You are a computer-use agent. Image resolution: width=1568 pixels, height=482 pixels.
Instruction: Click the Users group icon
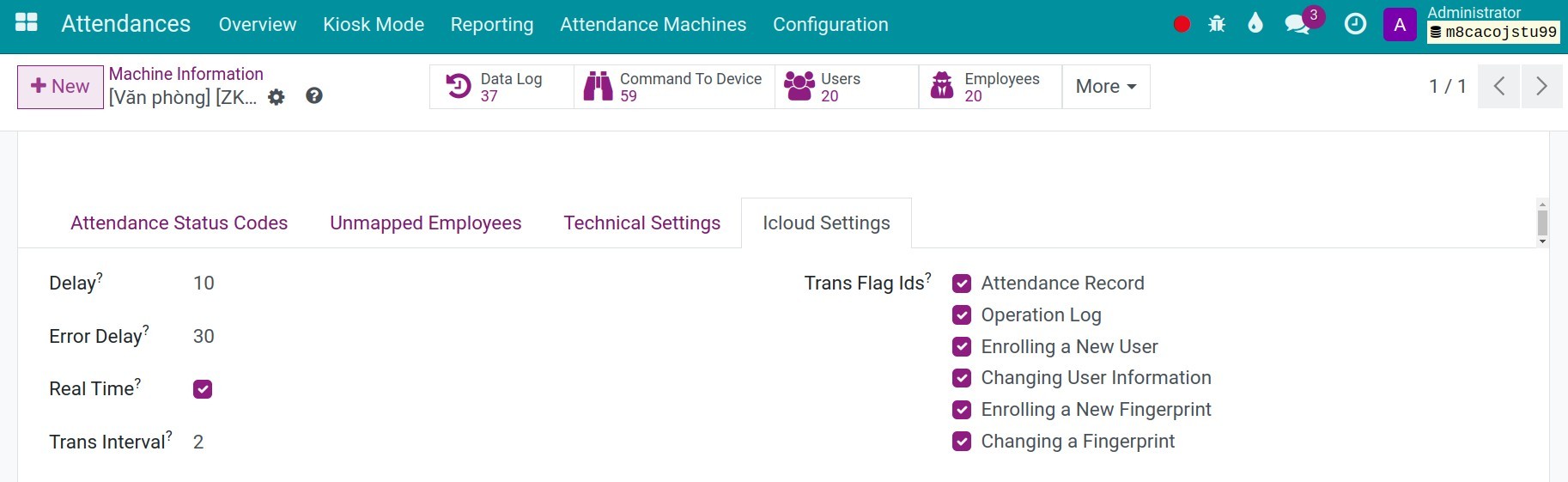coord(799,87)
